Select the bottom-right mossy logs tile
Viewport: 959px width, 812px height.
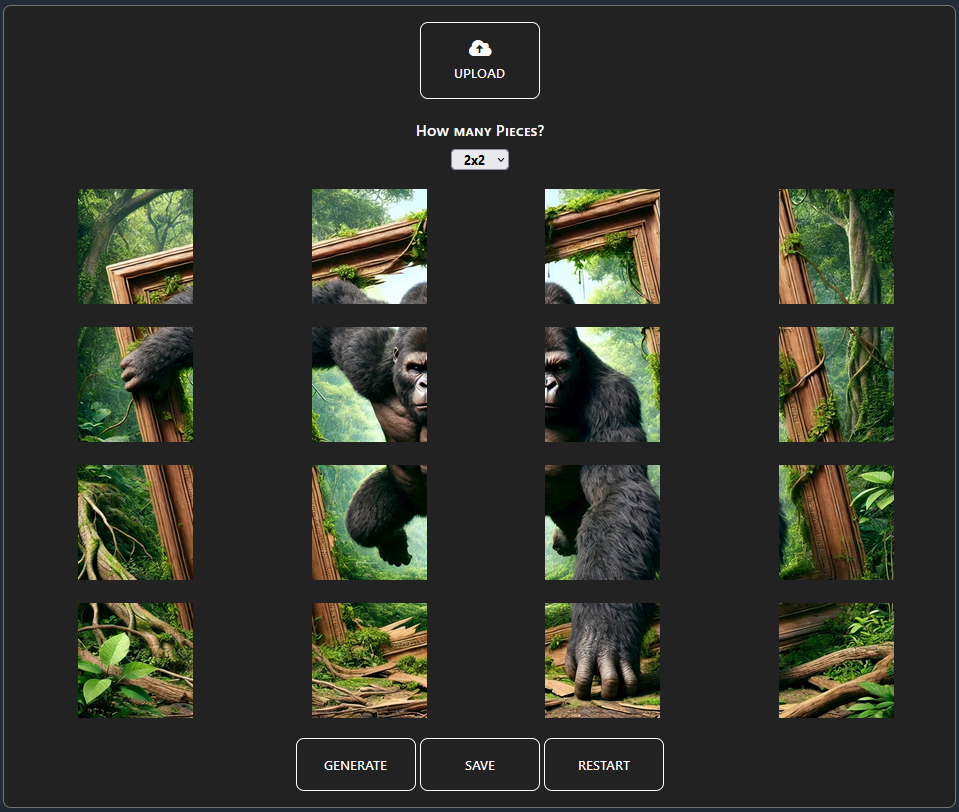836,660
